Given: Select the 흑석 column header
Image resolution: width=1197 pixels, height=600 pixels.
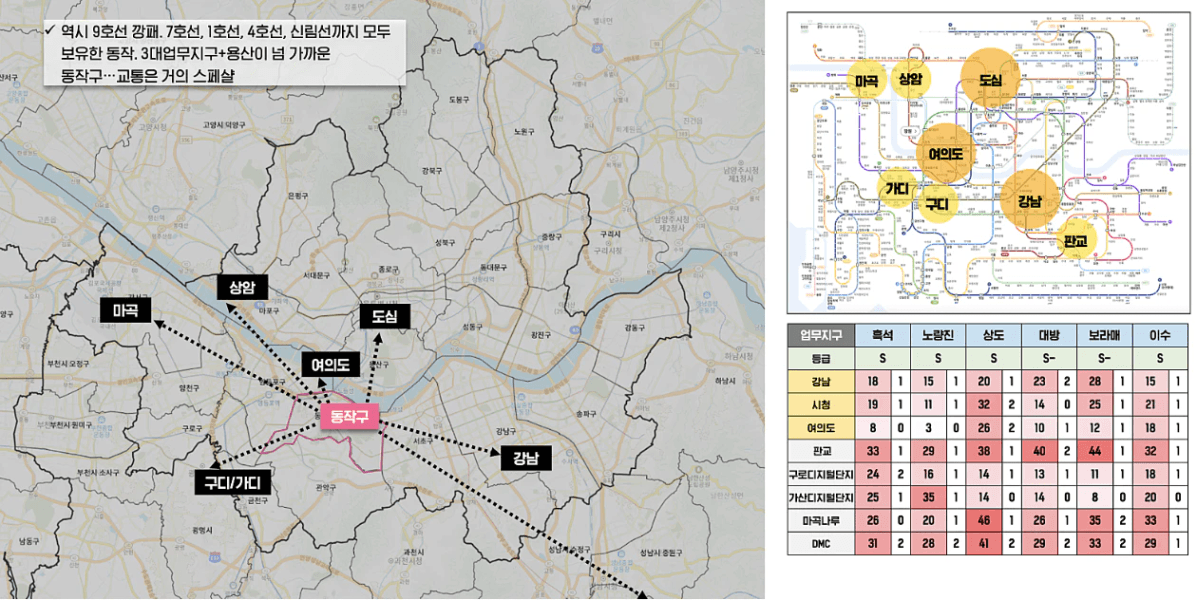Looking at the screenshot, I should point(883,335).
